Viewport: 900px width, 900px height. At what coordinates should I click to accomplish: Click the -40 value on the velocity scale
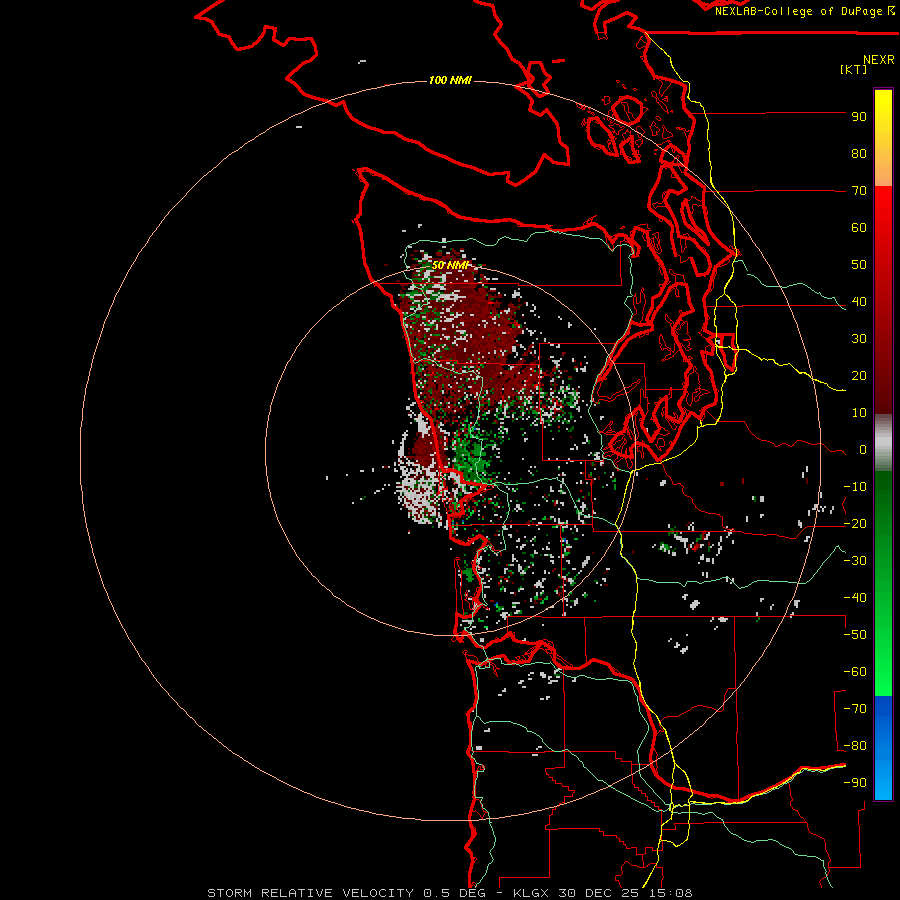(x=855, y=598)
